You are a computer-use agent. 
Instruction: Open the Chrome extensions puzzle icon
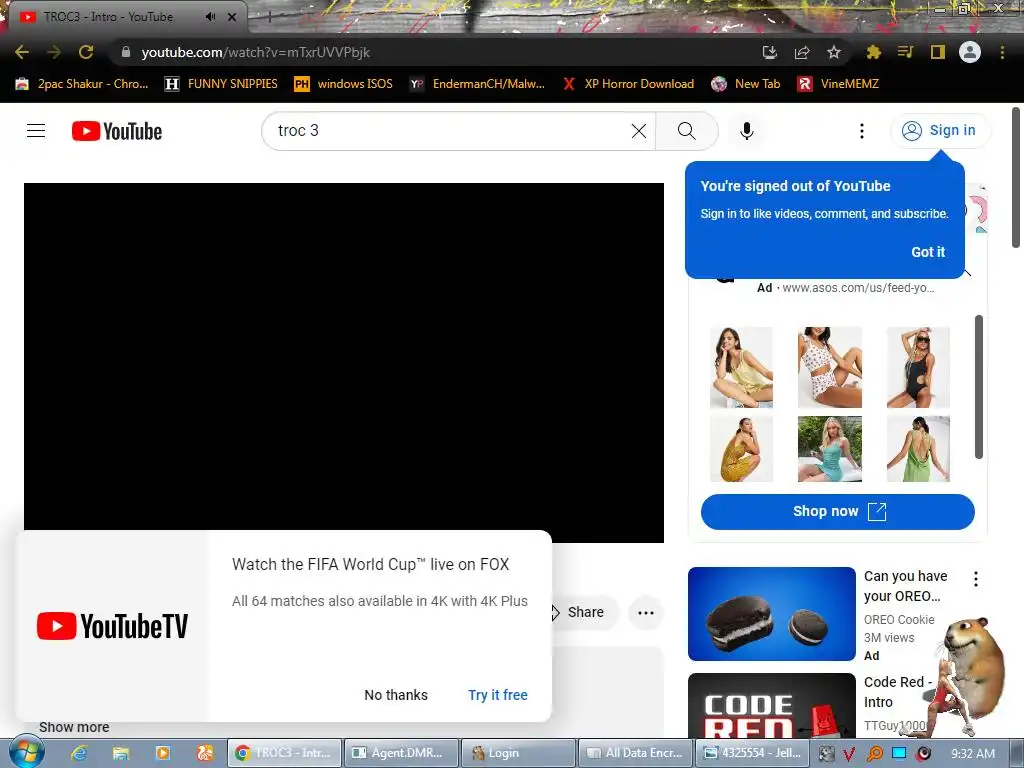[873, 52]
